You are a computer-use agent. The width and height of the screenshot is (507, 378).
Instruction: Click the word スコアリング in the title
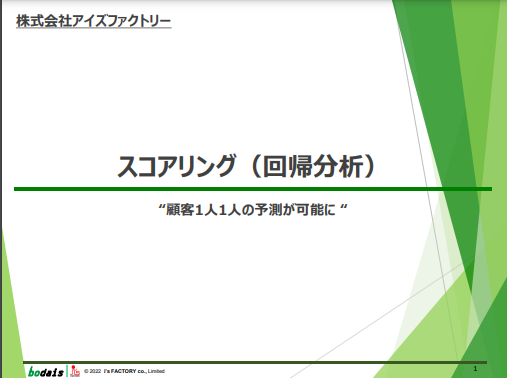click(176, 166)
